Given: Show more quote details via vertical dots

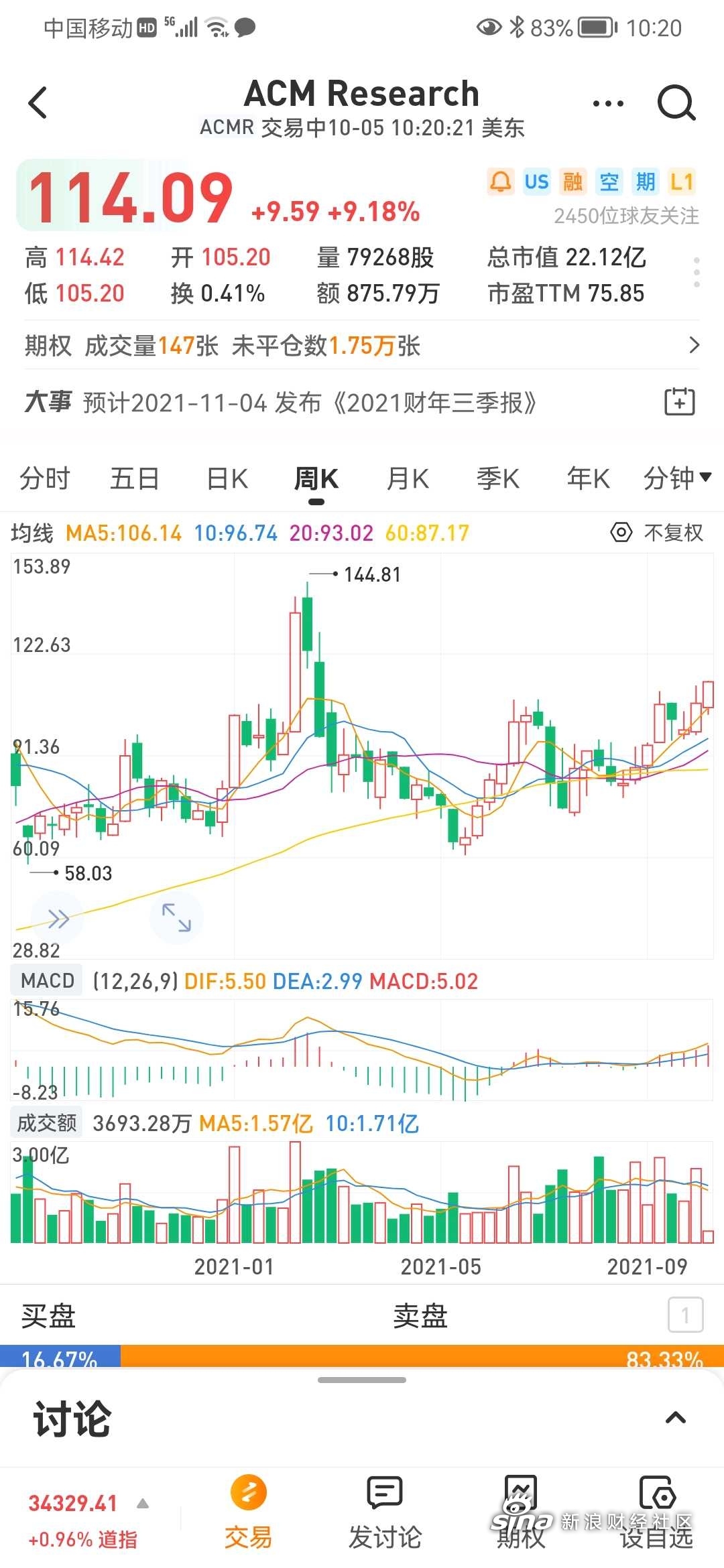Looking at the screenshot, I should click(697, 272).
